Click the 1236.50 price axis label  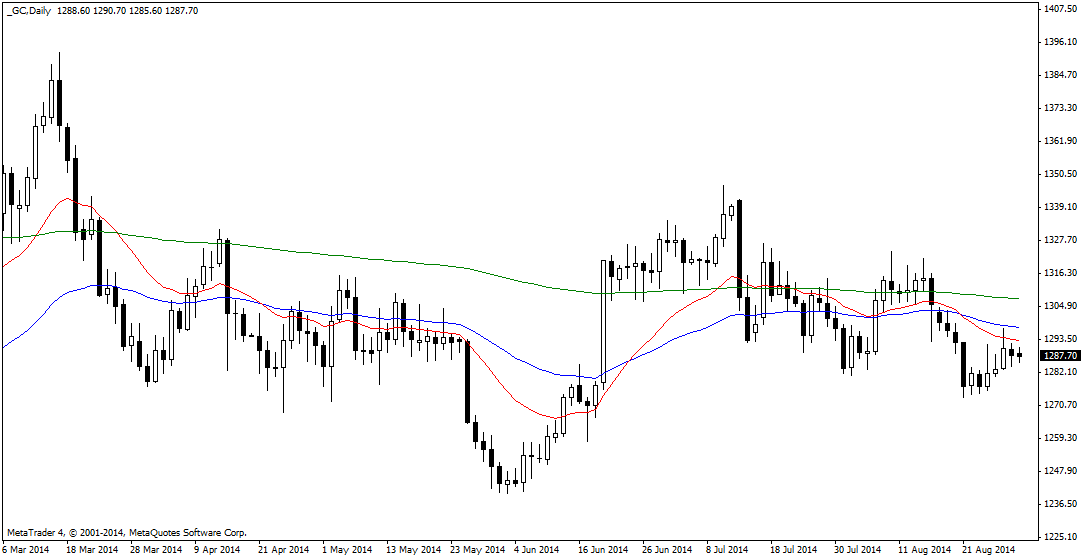click(1061, 504)
